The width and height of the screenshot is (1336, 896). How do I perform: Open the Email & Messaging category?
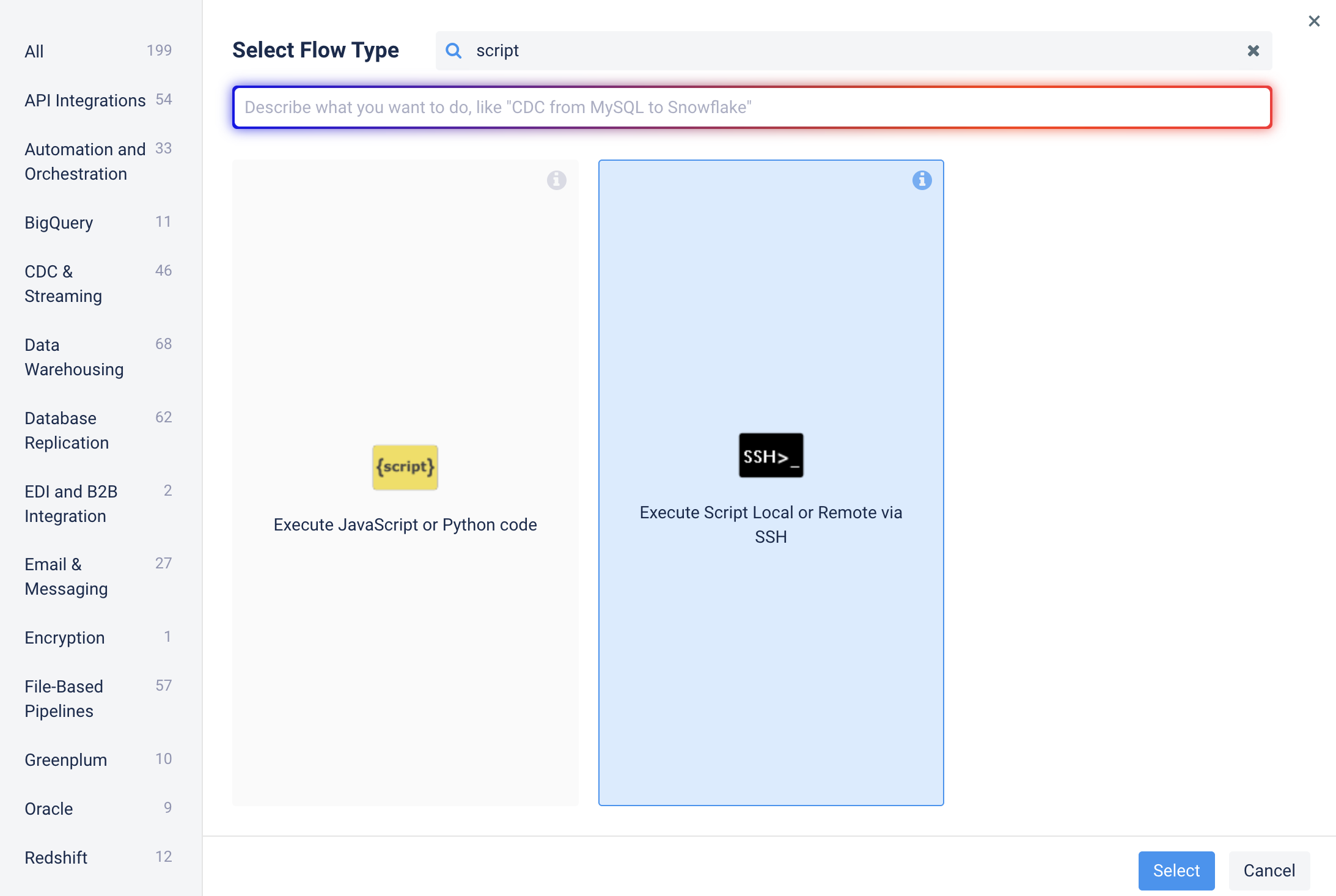[66, 576]
